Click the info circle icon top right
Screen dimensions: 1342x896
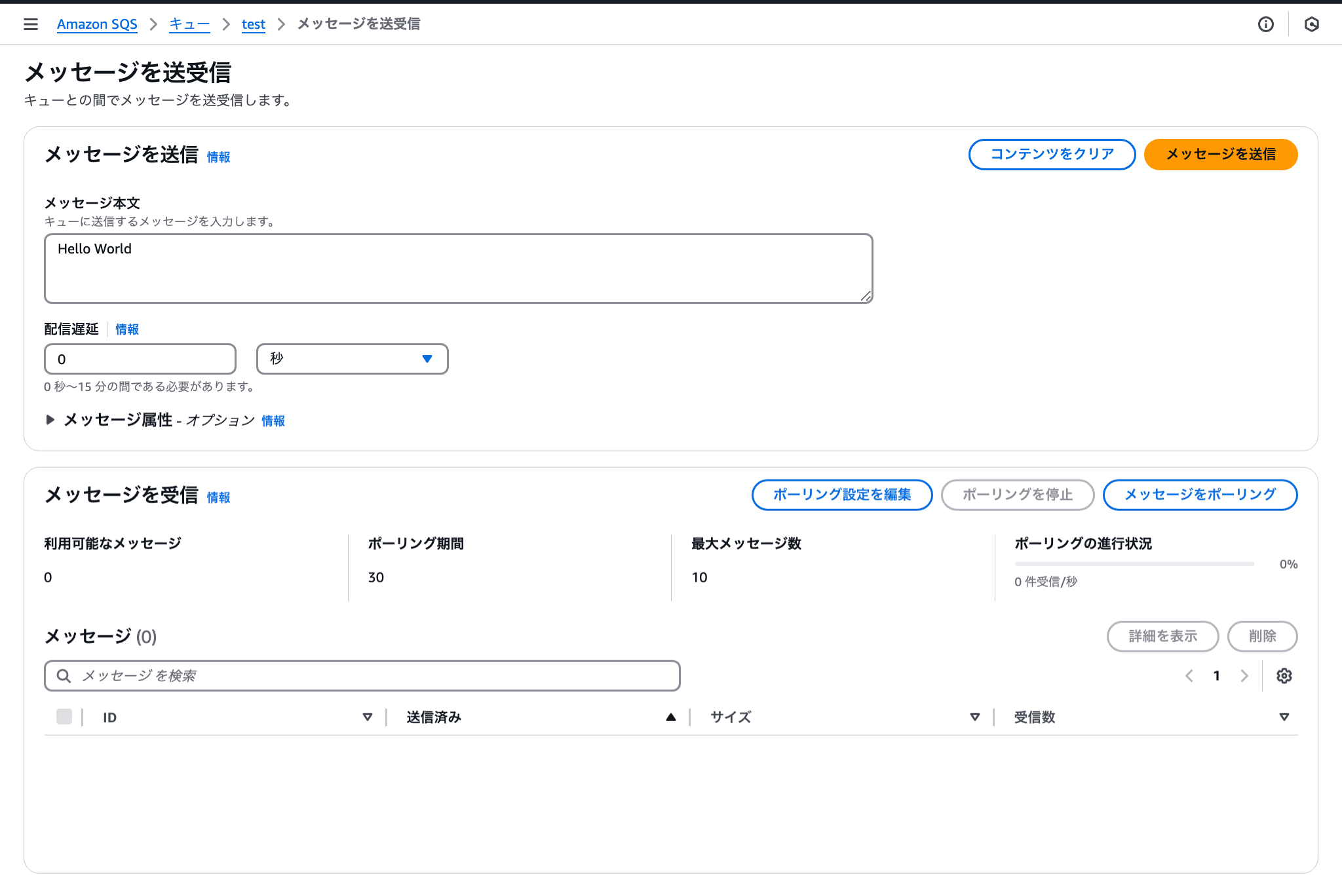pyautogui.click(x=1265, y=24)
